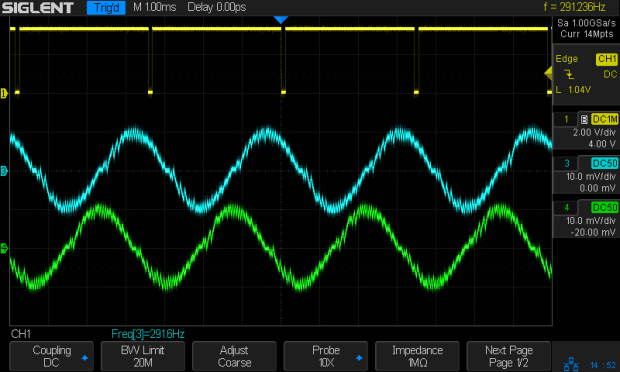Click the Trig'd status indicator
This screenshot has height=372, width=620.
pyautogui.click(x=106, y=8)
